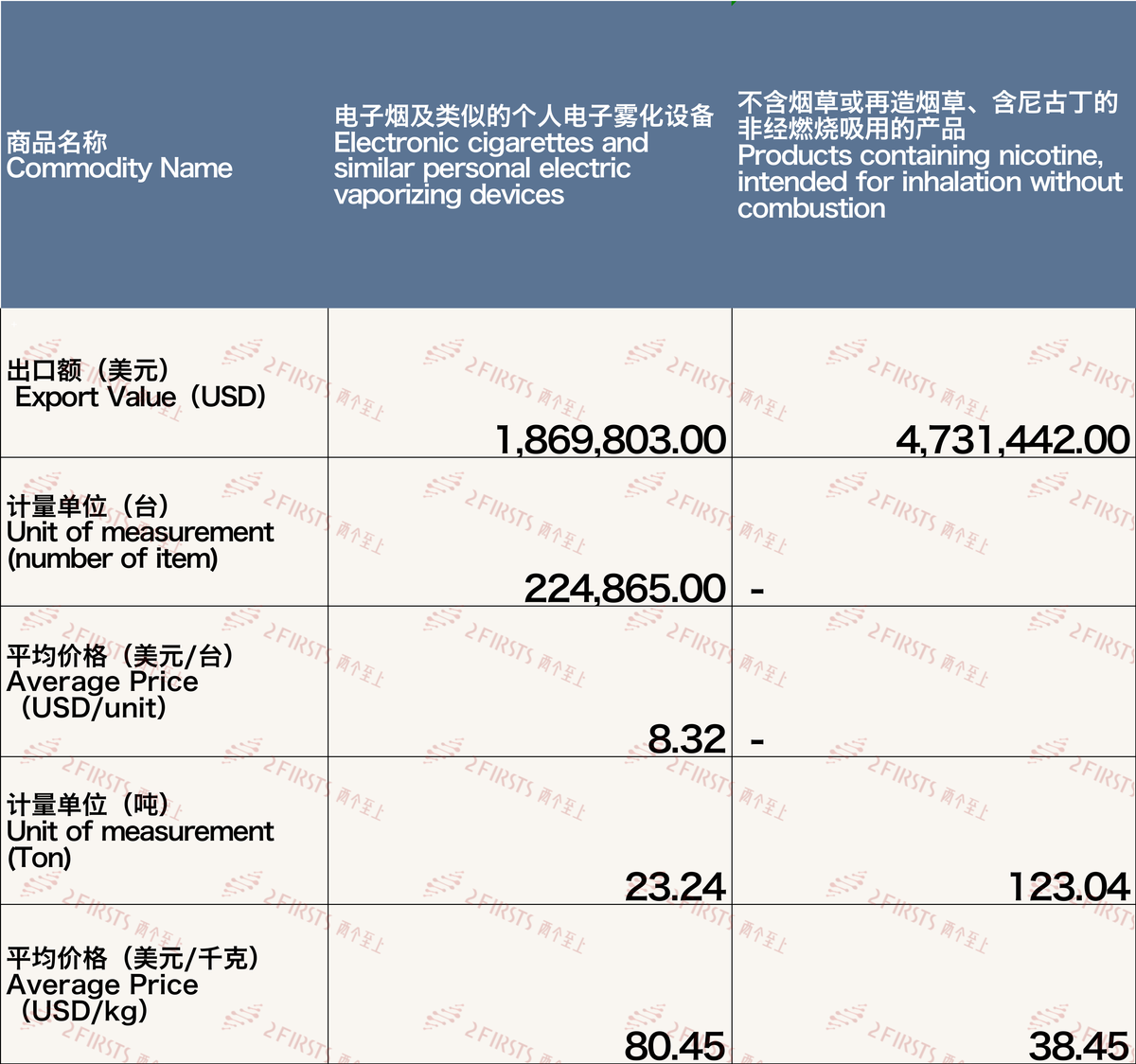Select the Average Price (USD/unit) label
Viewport: 1136px width, 1064px height.
click(x=121, y=682)
